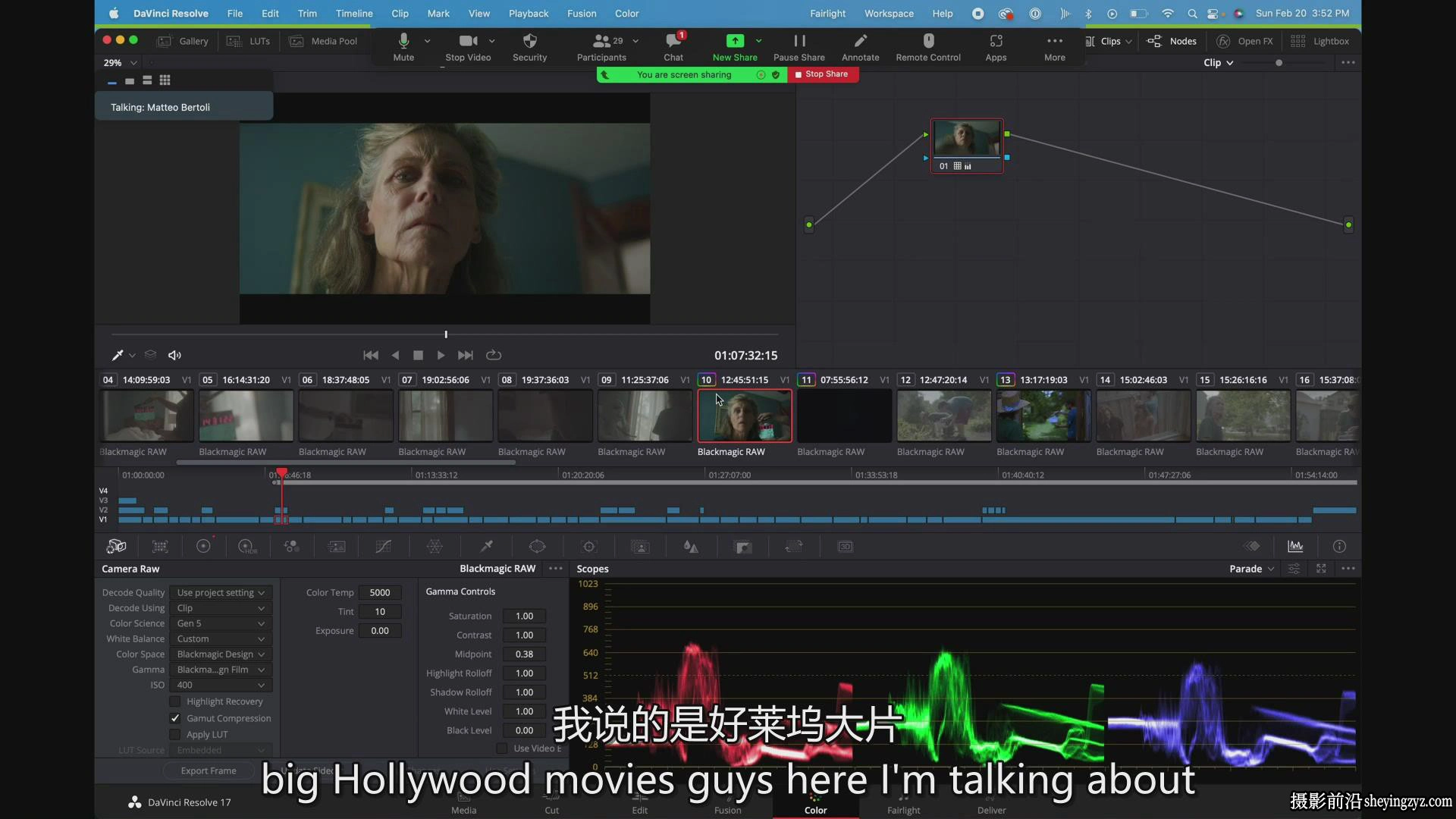Open the viewer zoom 29% dropdown
1456x819 pixels.
[121, 63]
